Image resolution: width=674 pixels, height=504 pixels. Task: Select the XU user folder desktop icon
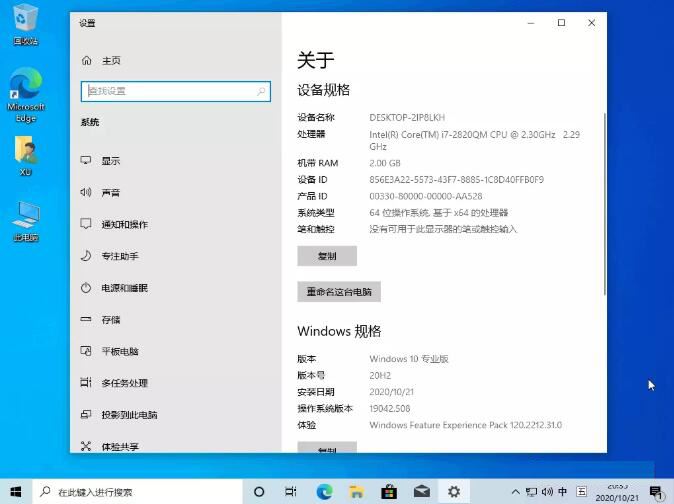26,156
